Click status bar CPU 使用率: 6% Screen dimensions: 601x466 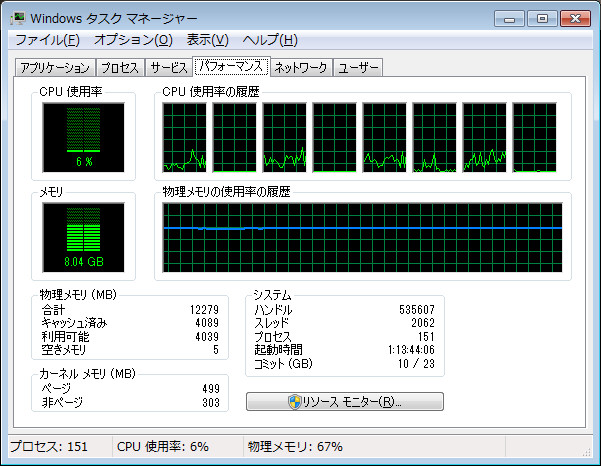tap(163, 446)
